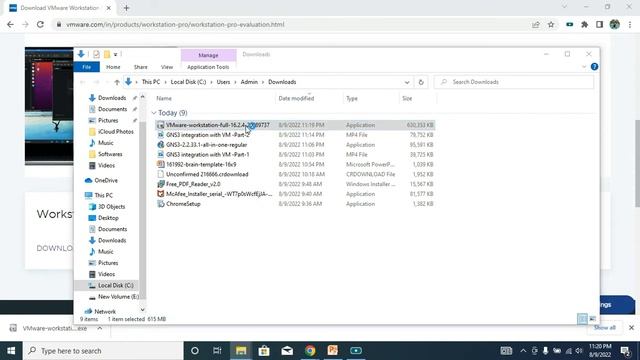The height and width of the screenshot is (360, 640).
Task: Click Admin in the address breadcrumb
Action: coord(249,82)
